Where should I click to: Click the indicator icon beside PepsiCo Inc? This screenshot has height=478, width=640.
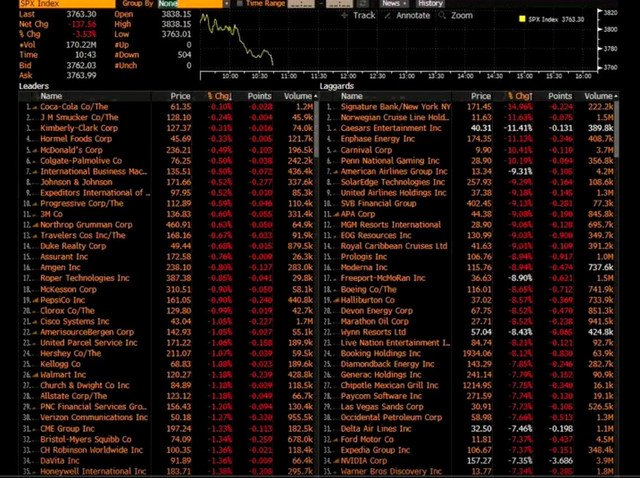35,300
